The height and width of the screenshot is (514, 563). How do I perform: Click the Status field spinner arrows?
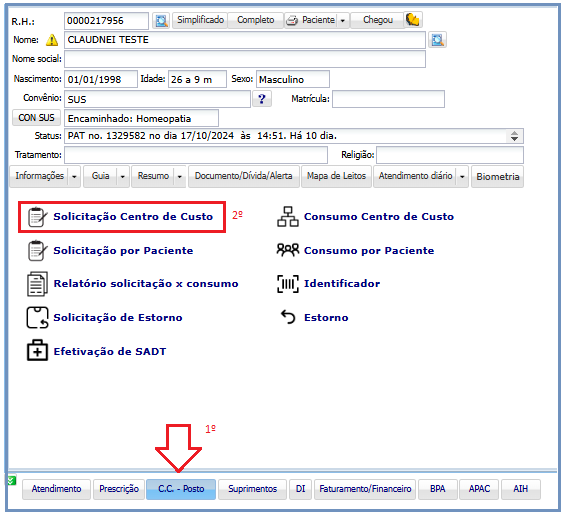click(514, 136)
